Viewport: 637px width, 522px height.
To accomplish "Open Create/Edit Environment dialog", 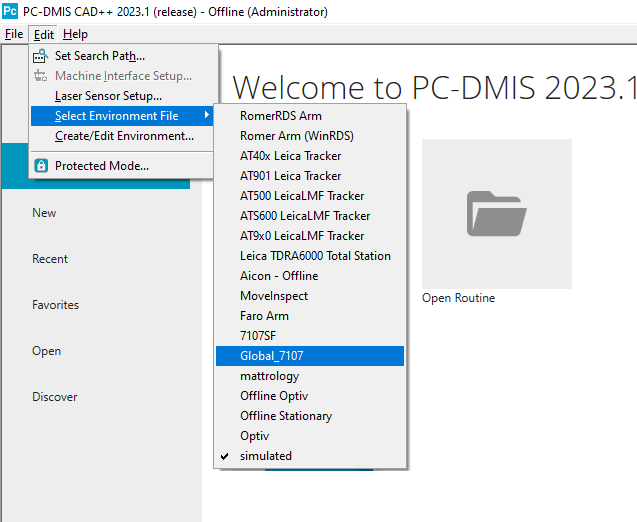I will click(124, 136).
